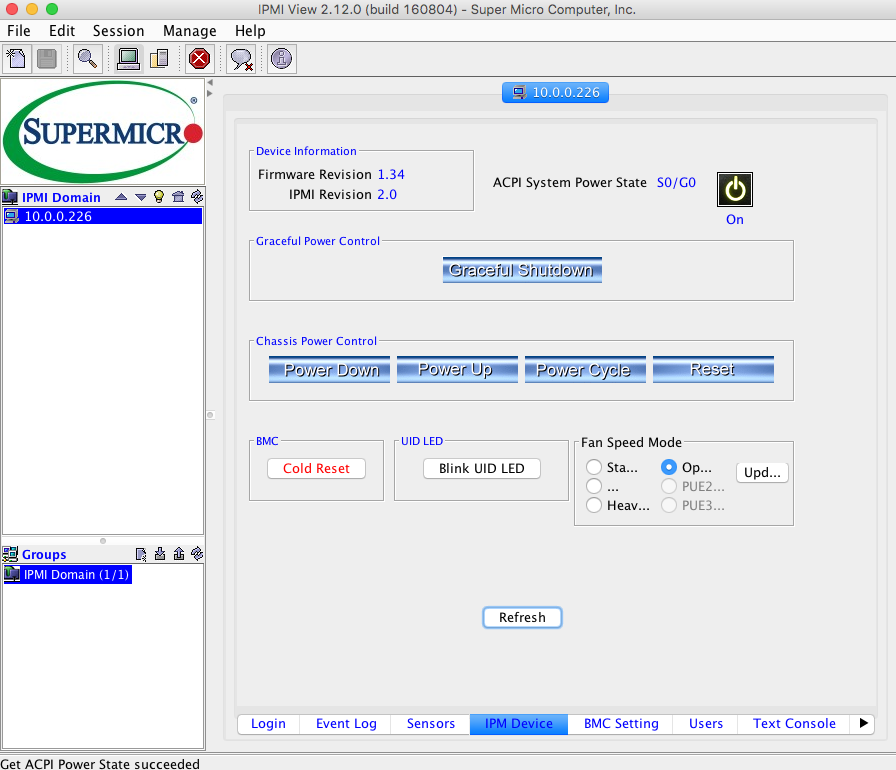Click the horizontal divider handle above Groups

[x=103, y=541]
